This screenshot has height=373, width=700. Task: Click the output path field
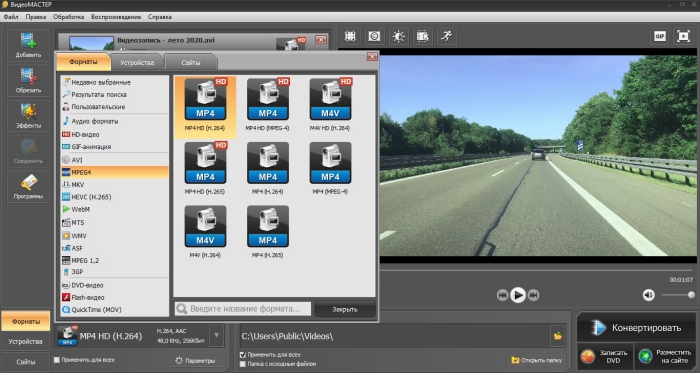[x=394, y=336]
